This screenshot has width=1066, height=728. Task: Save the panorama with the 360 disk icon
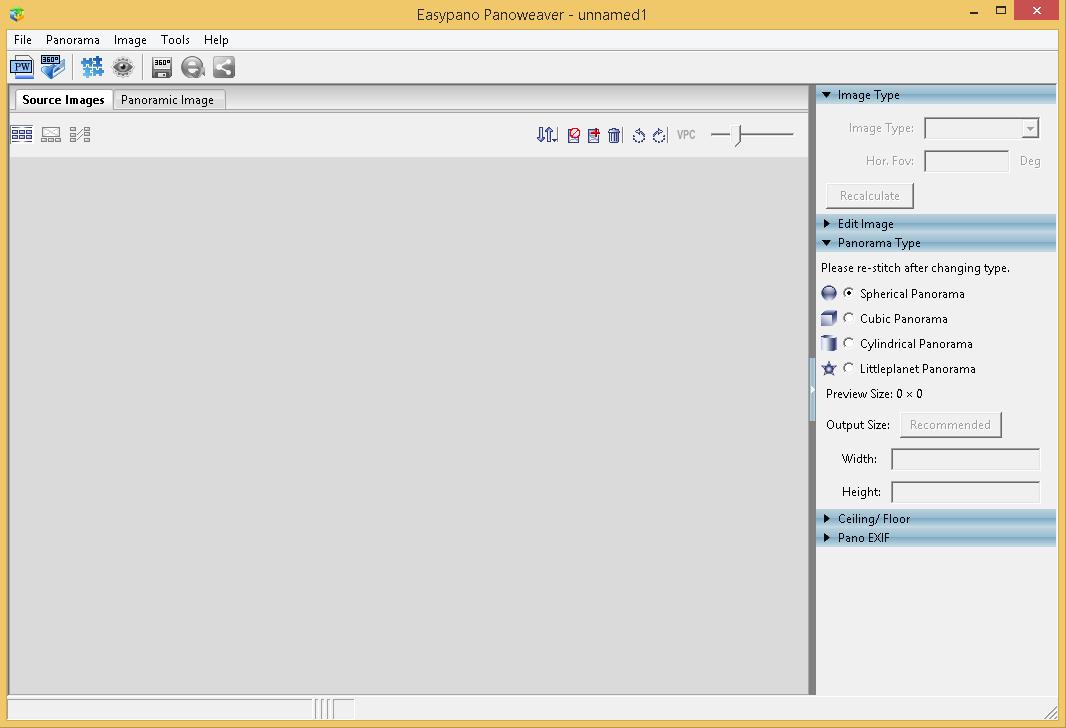tap(161, 66)
